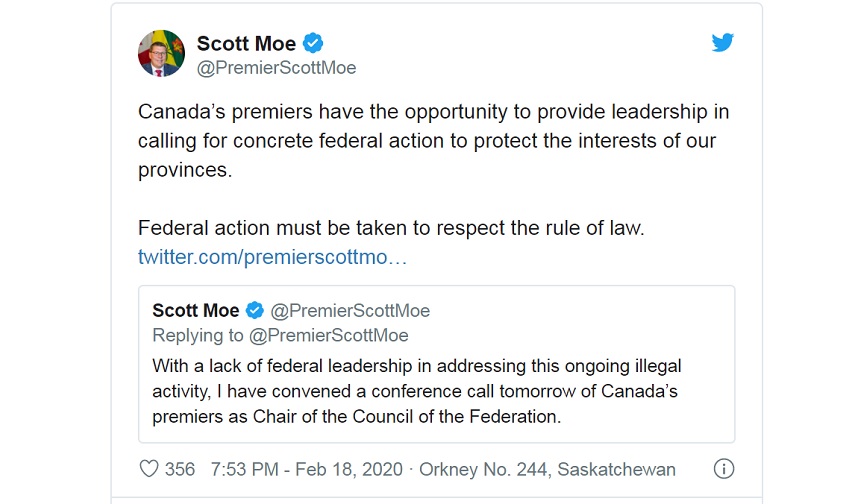Viewport: 856px width, 504px height.
Task: Click the 'Federal action must be taken' sentence
Action: click(391, 228)
